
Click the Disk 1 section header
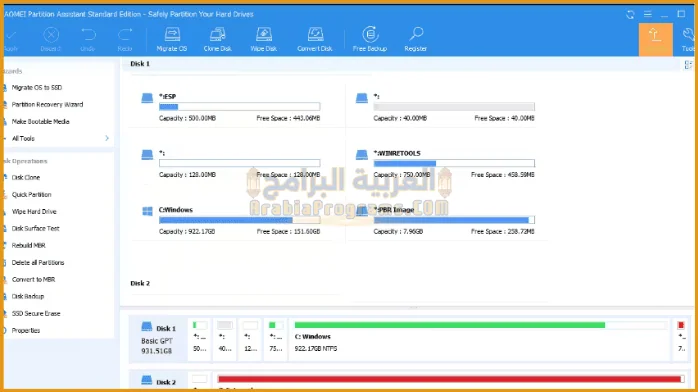pyautogui.click(x=140, y=64)
